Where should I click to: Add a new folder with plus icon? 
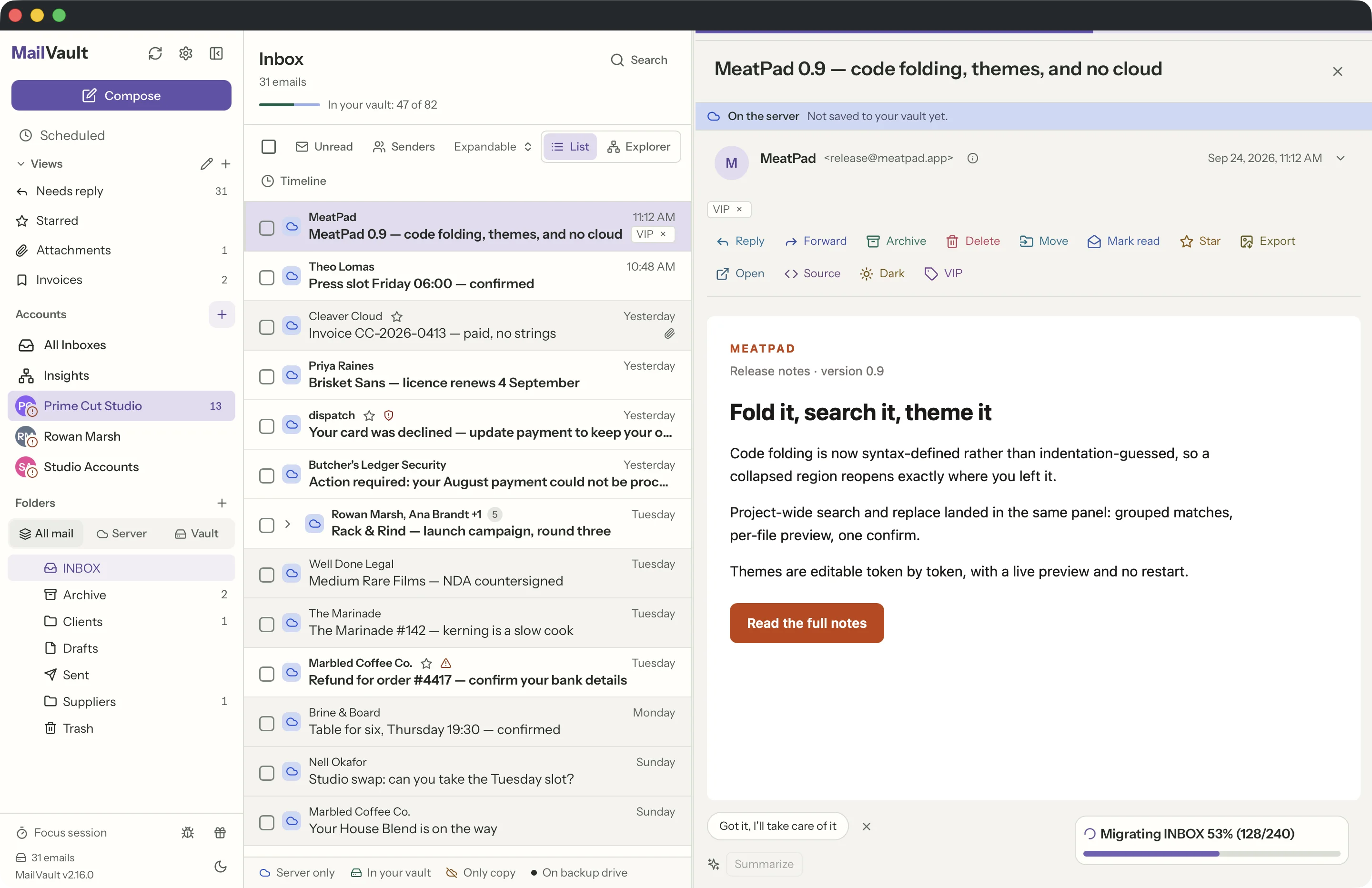[222, 503]
